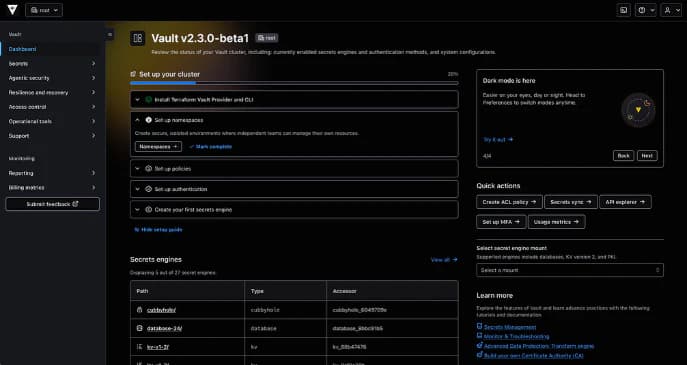Open the Select a mount dropdown
The height and width of the screenshot is (365, 687).
(x=570, y=270)
